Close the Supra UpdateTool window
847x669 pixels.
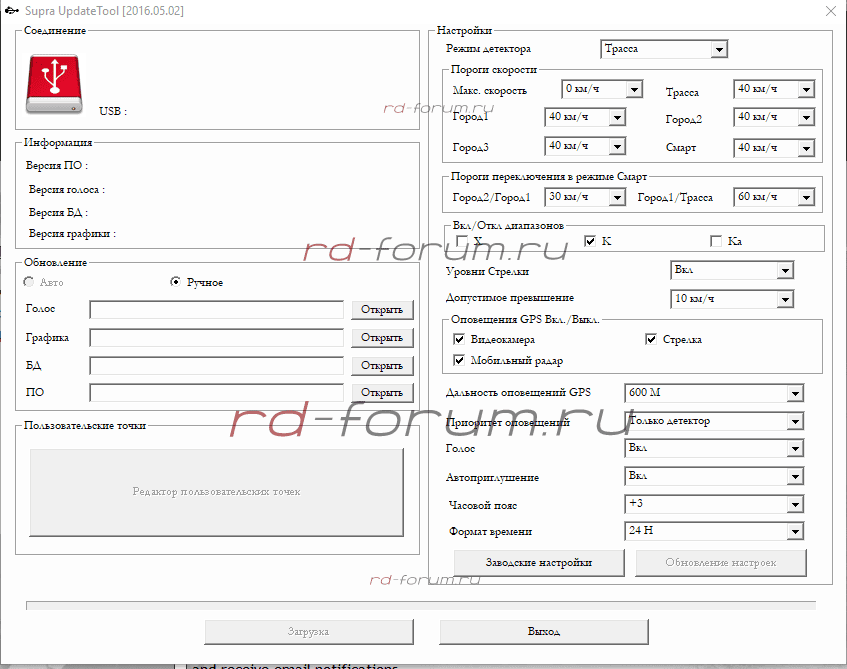tap(829, 11)
